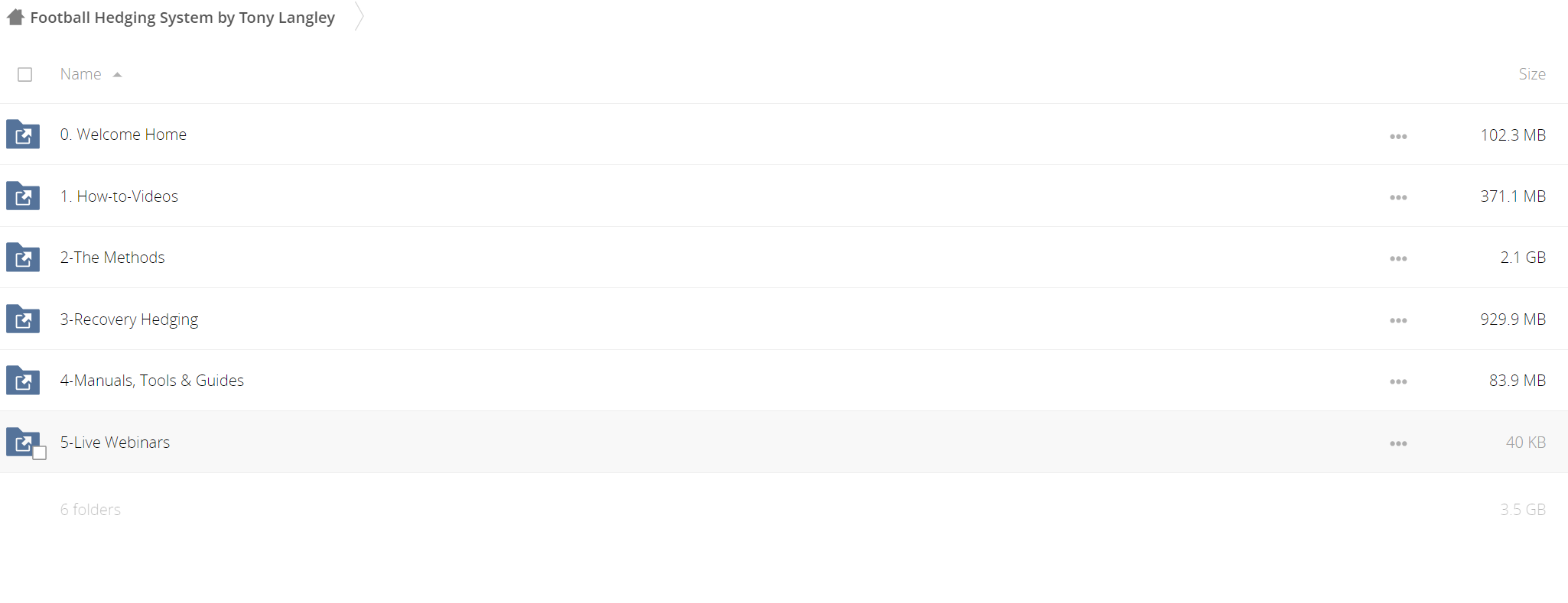Open actions menu for 3-Recovery Hedging
This screenshot has height=603, width=1568.
[x=1398, y=320]
